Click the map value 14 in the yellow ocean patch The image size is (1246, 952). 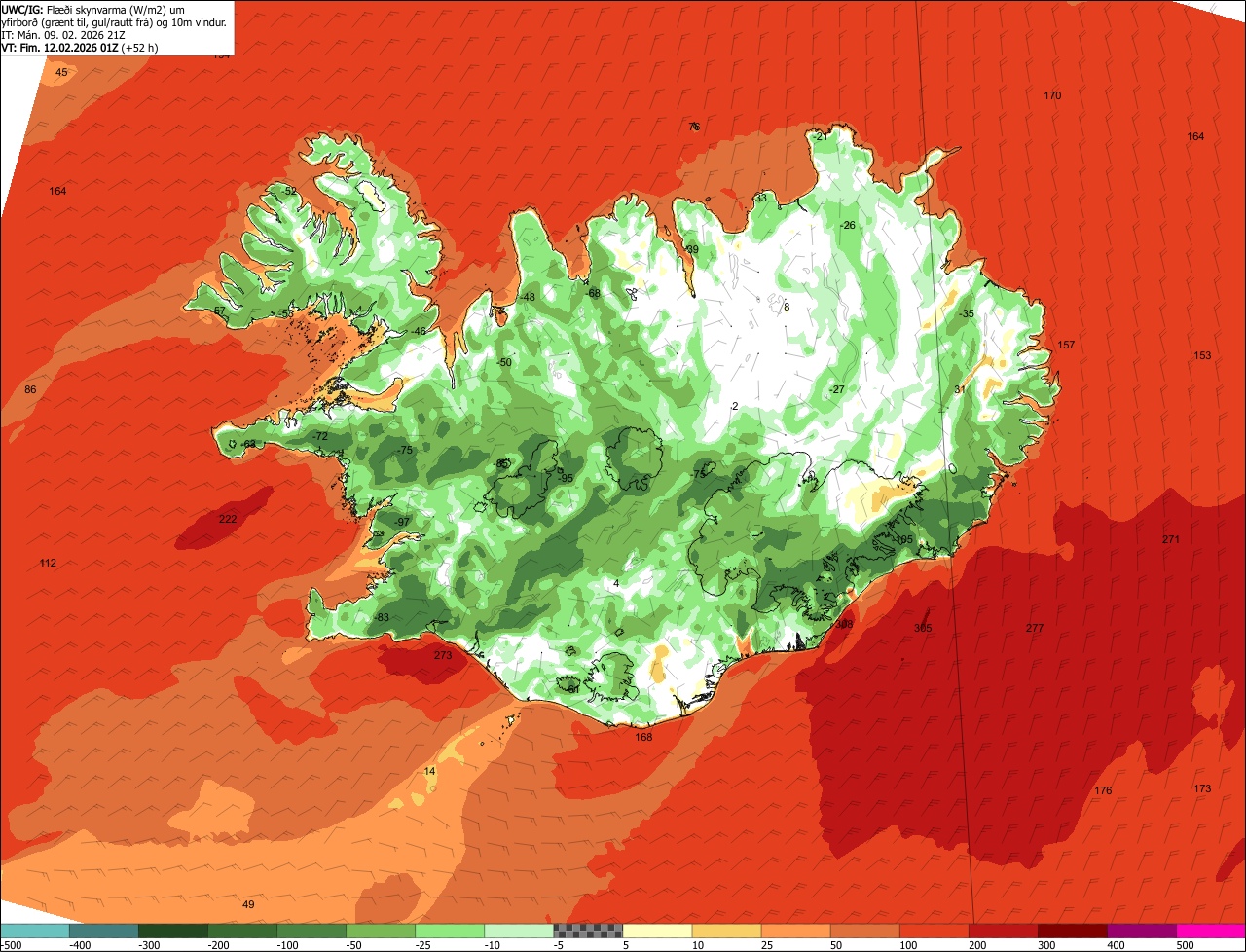coord(430,771)
